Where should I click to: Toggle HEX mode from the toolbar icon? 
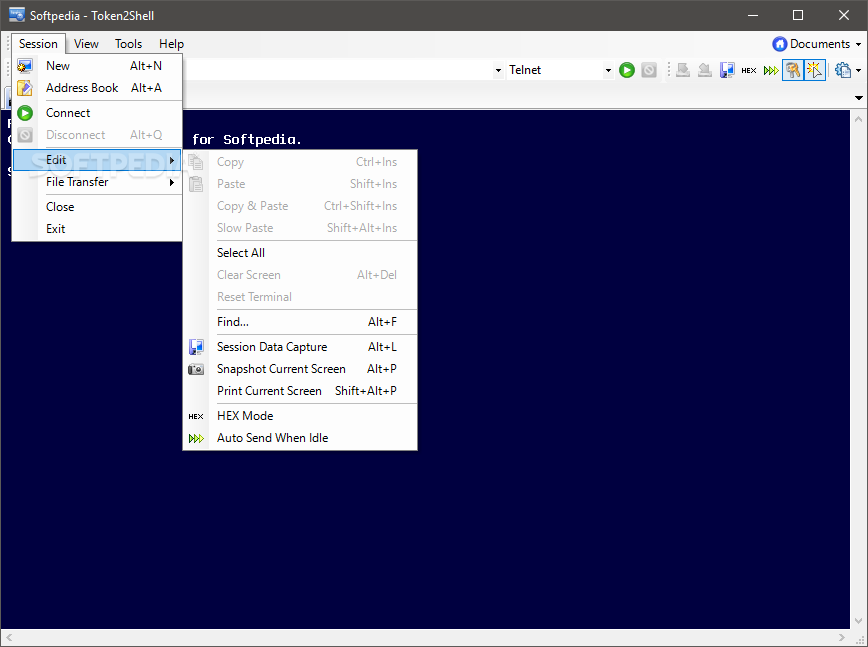click(x=748, y=70)
